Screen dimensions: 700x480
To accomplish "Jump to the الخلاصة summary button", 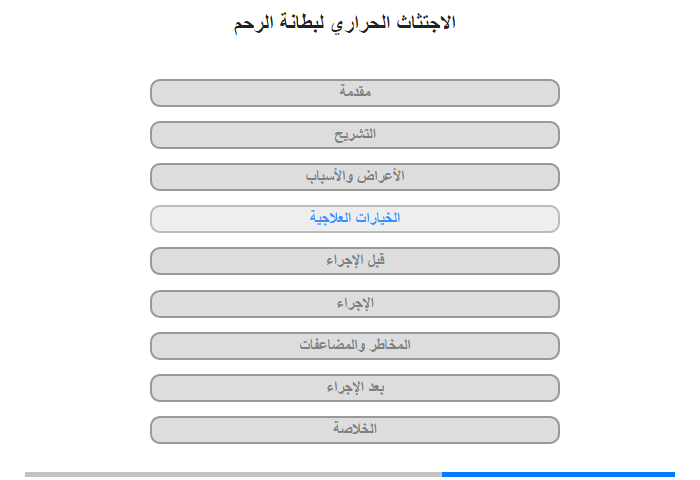I will (x=355, y=430).
